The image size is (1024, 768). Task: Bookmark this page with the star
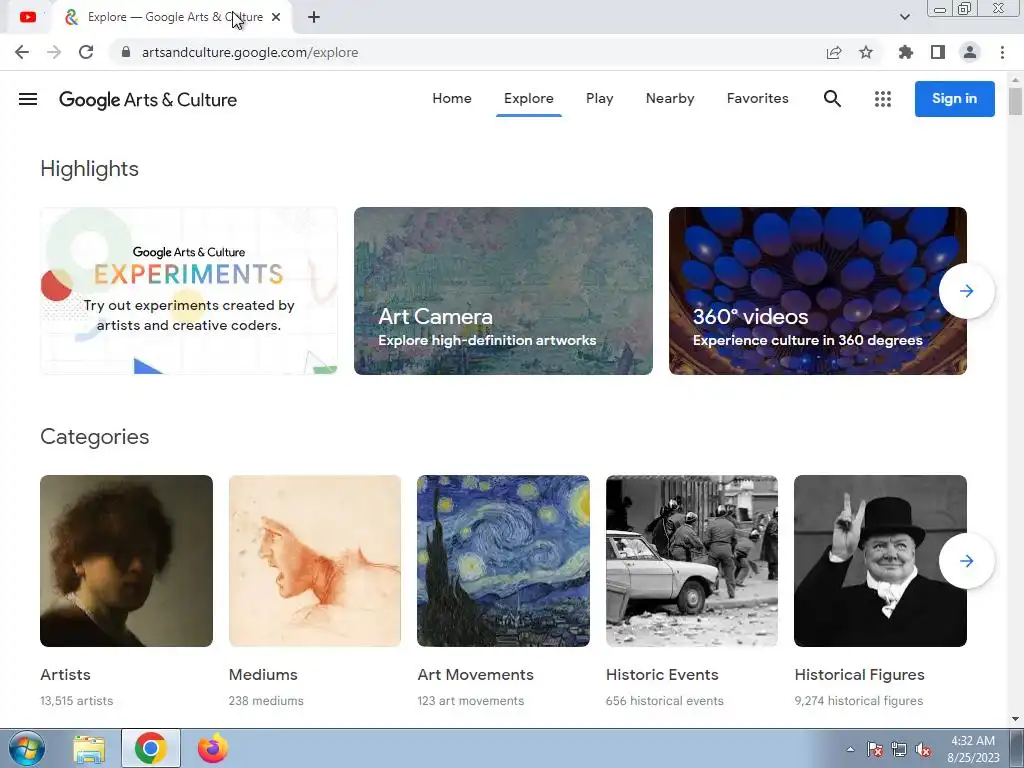(x=866, y=52)
